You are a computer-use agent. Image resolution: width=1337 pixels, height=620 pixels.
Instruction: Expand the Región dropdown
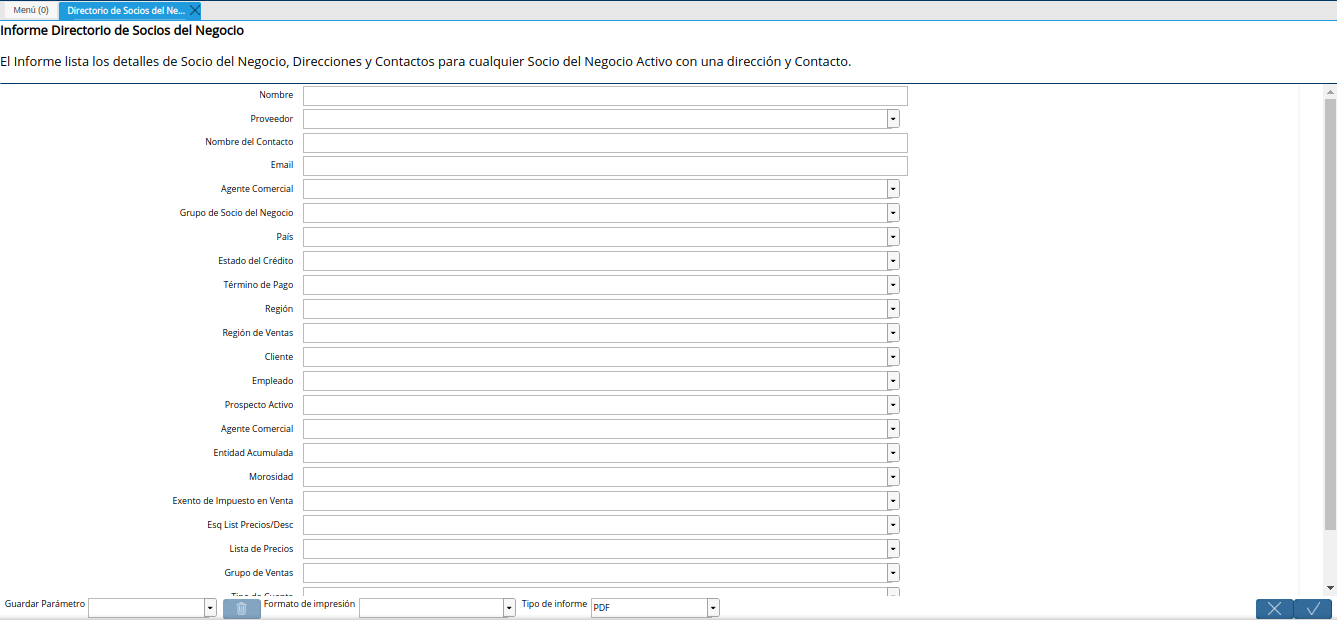click(893, 309)
